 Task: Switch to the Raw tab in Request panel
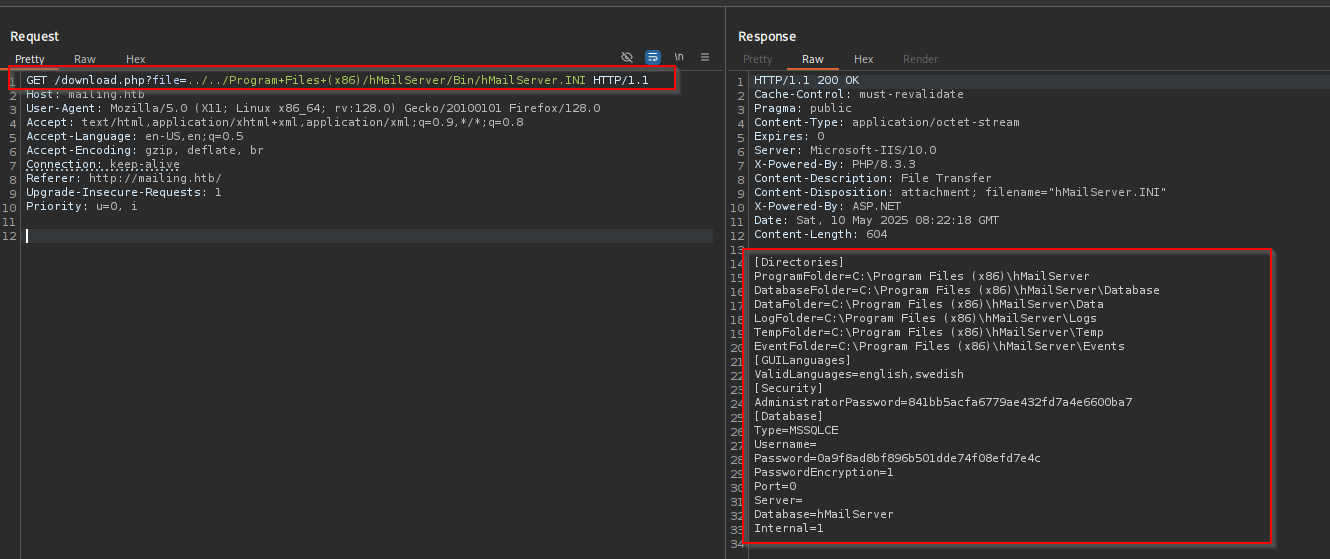point(85,59)
